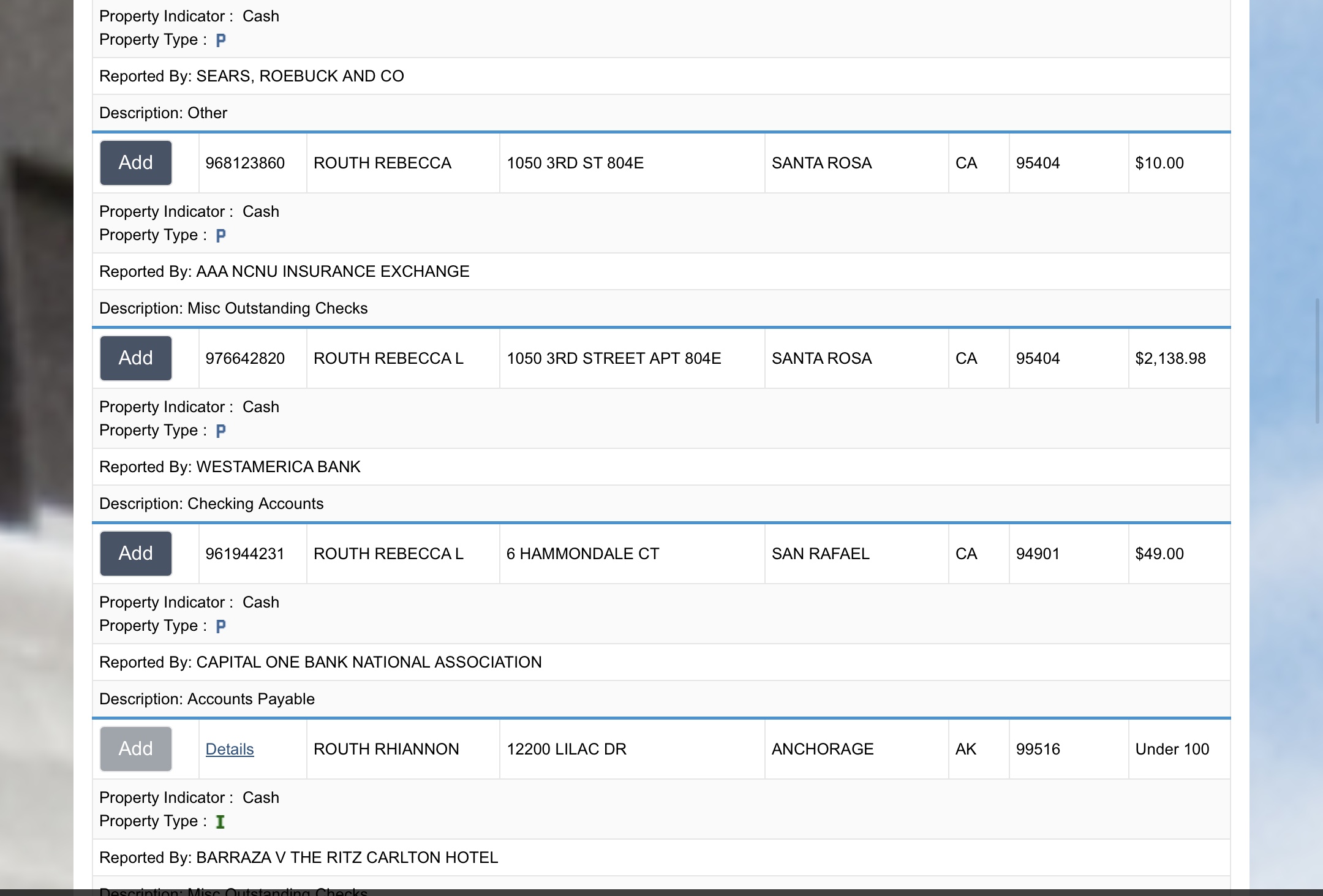Click address 6 HAMMONDALE CT
This screenshot has width=1323, height=896.
coord(582,554)
